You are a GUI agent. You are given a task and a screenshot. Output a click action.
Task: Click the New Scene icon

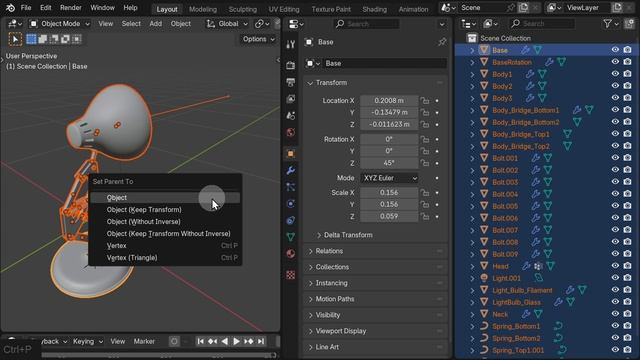523,8
